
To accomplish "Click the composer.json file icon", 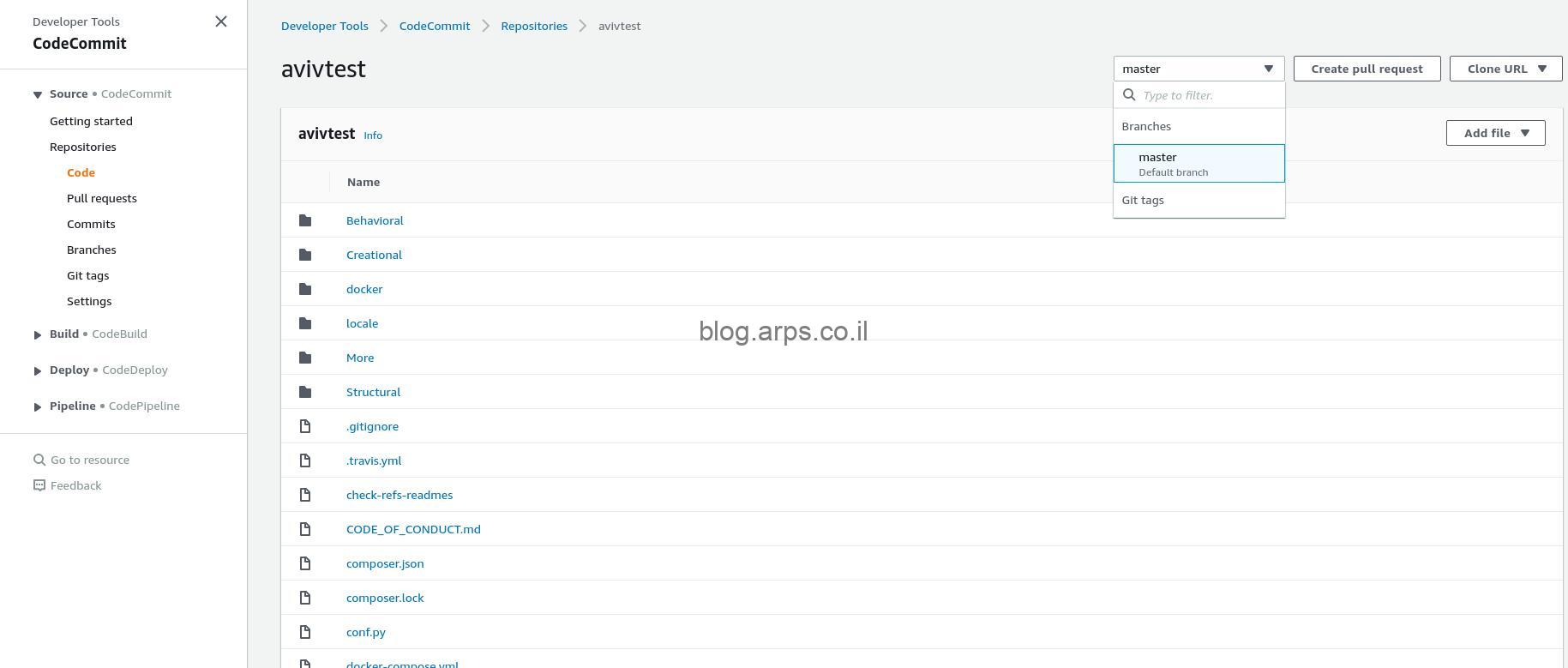I will coord(305,563).
